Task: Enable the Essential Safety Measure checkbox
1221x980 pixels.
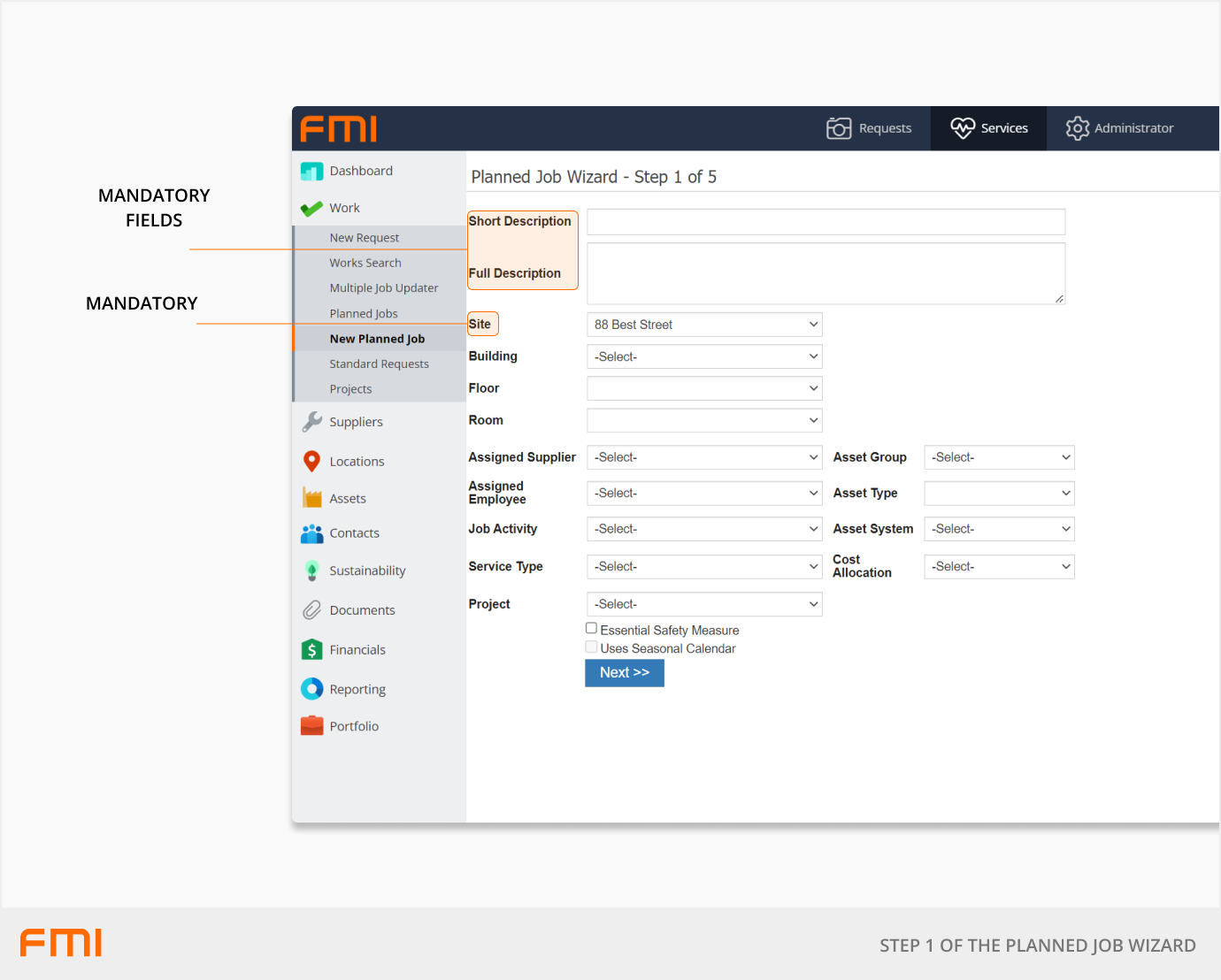Action: click(591, 629)
